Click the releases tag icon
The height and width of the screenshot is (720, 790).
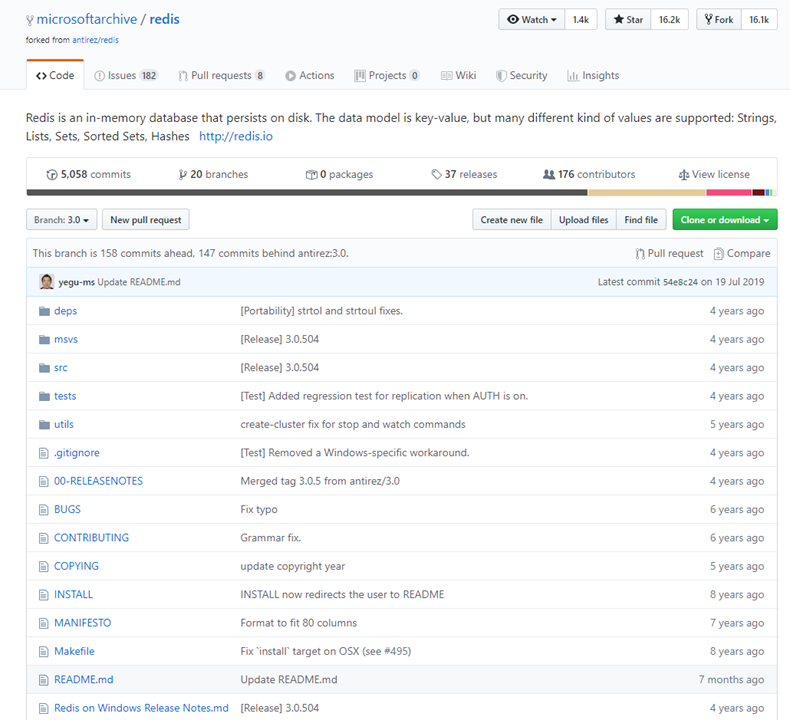point(436,174)
